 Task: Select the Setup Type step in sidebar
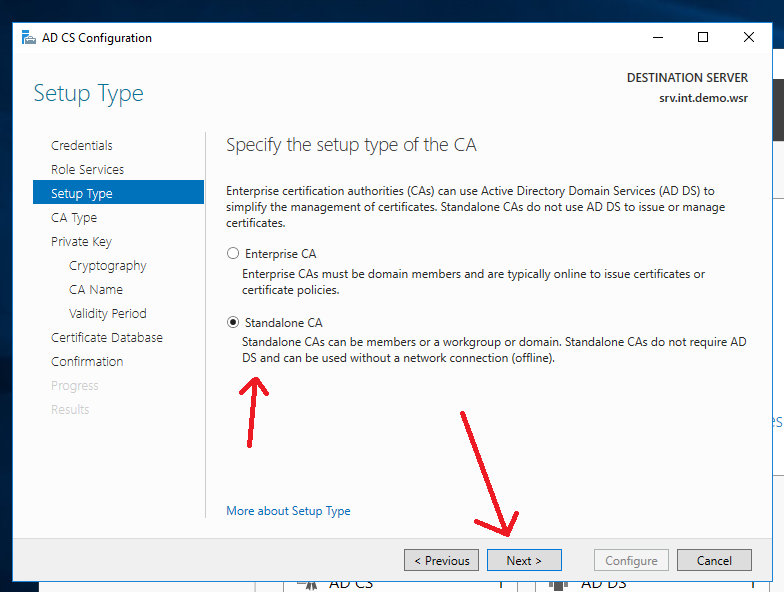tap(118, 193)
